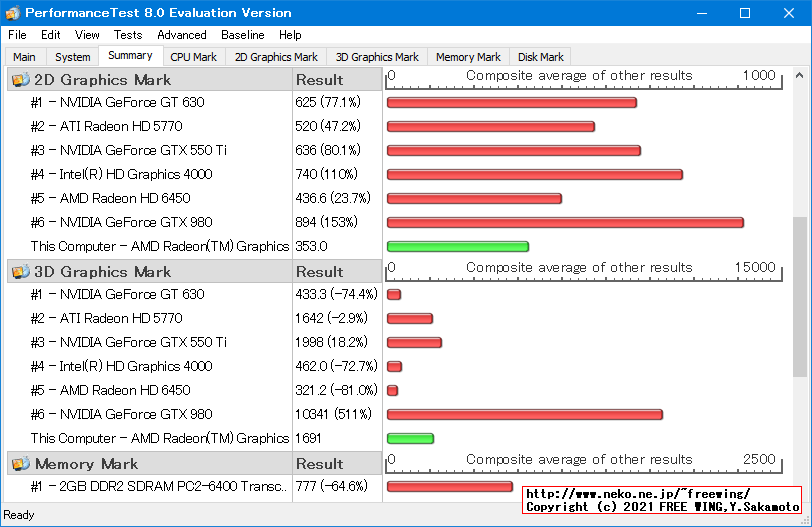The image size is (812, 527).
Task: Open the Baseline menu
Action: (243, 35)
